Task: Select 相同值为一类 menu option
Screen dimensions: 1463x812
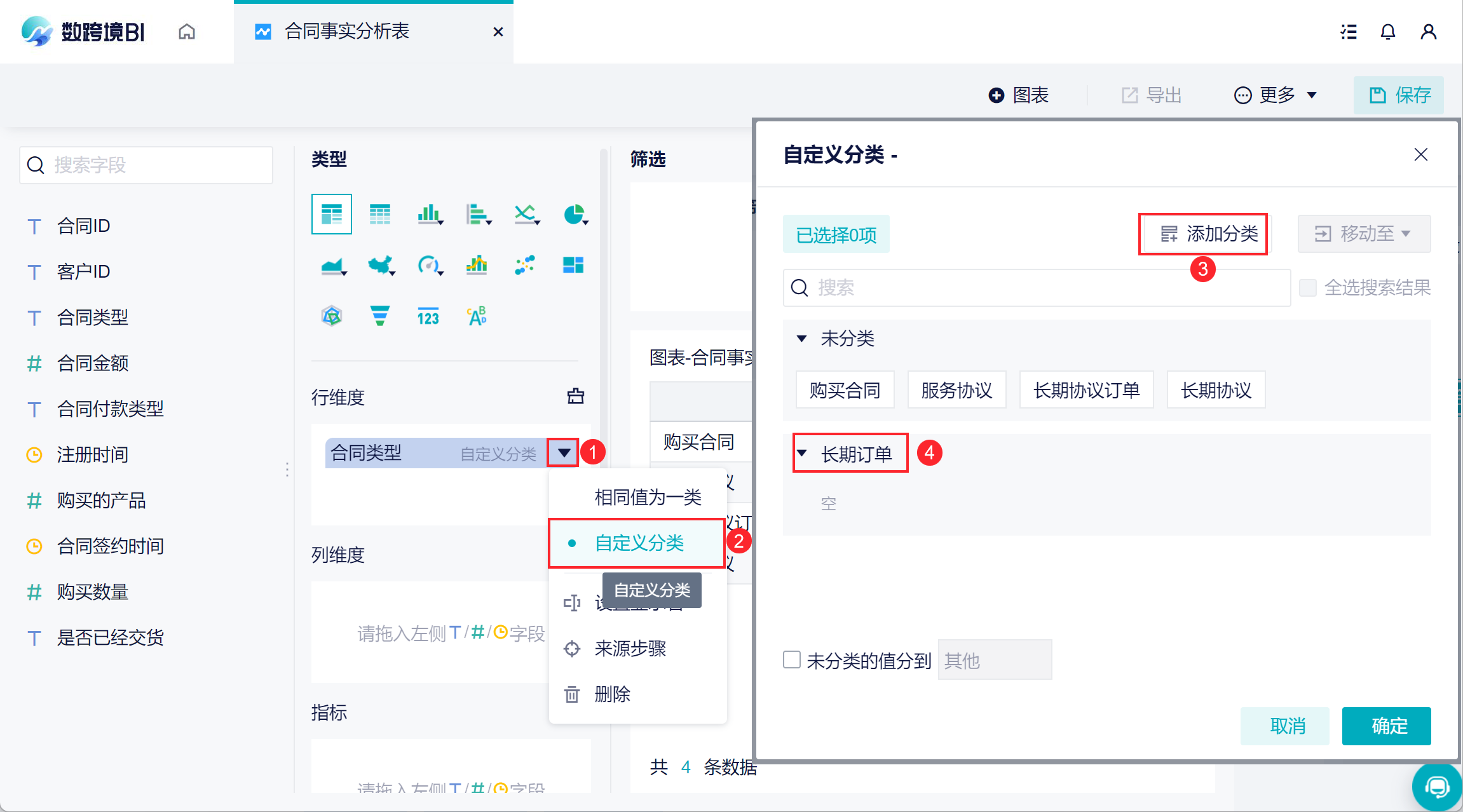Action: click(x=648, y=497)
